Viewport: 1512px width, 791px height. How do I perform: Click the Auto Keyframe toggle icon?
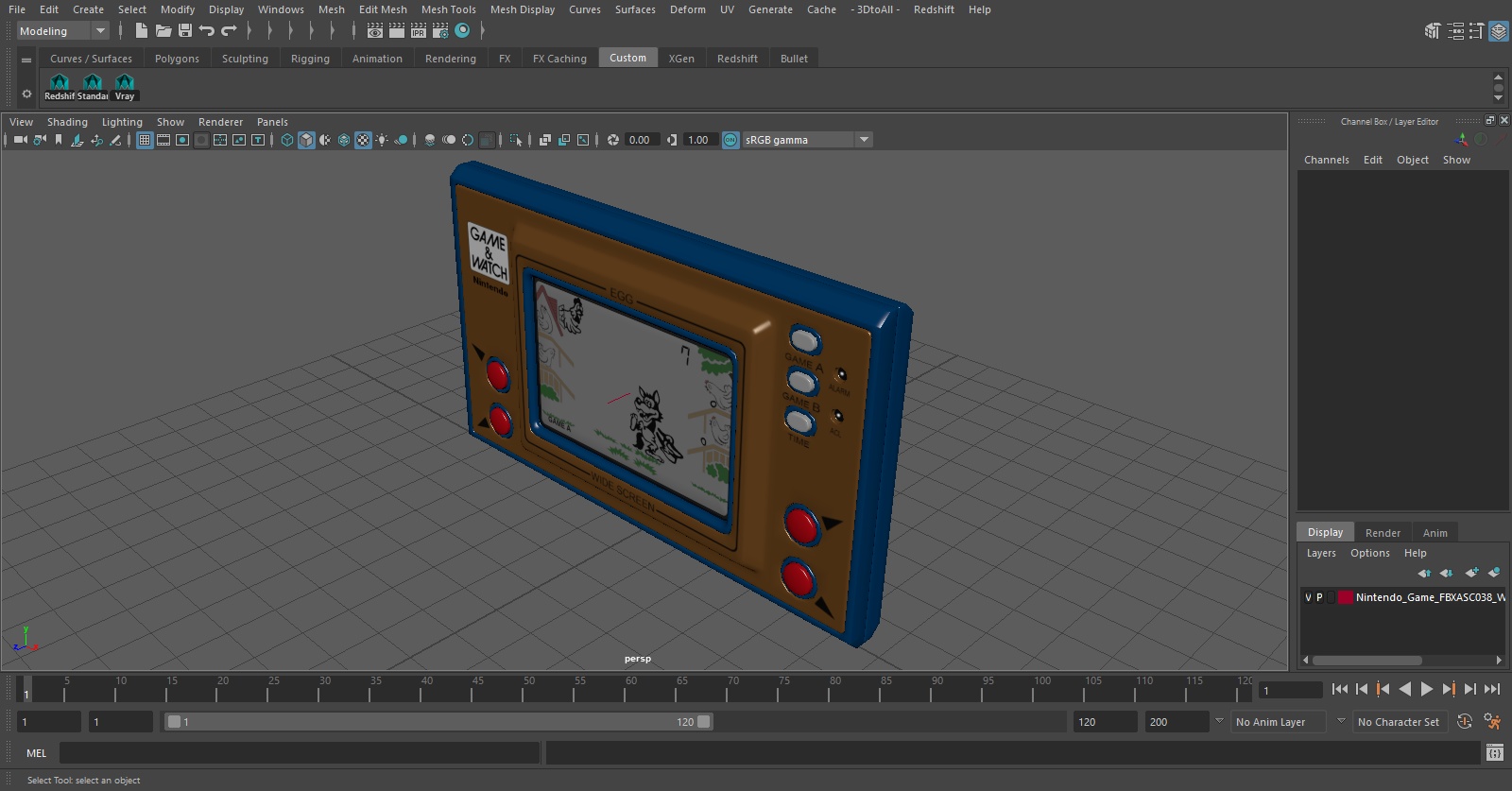point(1465,721)
